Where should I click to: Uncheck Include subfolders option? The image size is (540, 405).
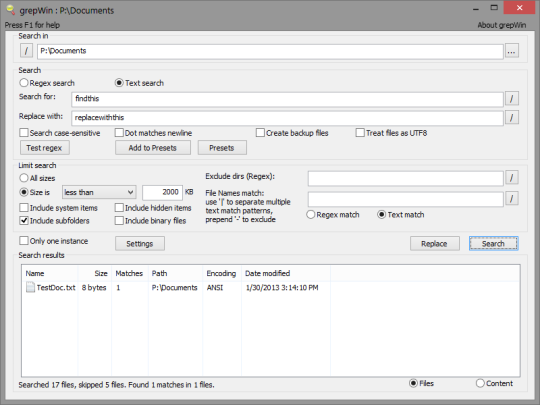click(x=24, y=220)
